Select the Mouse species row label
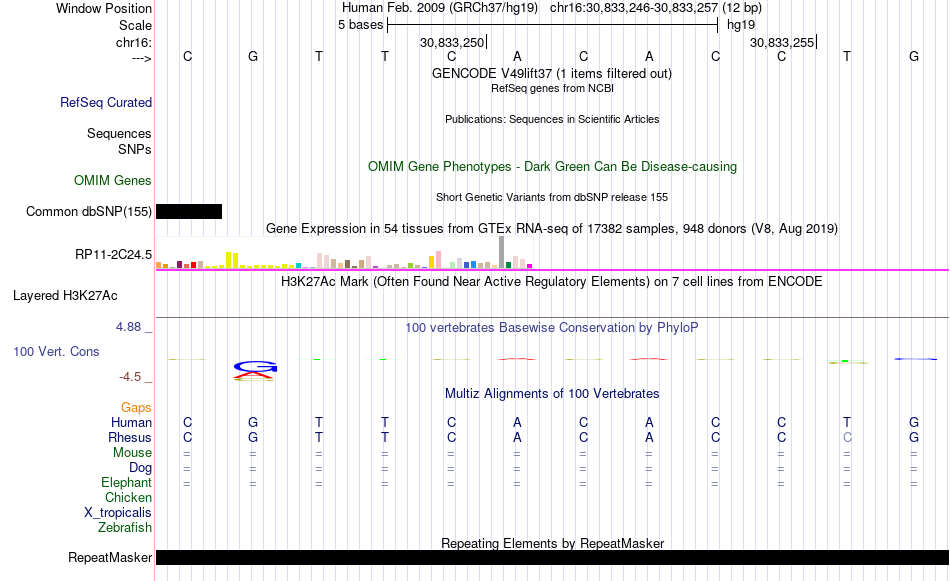The width and height of the screenshot is (950, 581). (133, 453)
